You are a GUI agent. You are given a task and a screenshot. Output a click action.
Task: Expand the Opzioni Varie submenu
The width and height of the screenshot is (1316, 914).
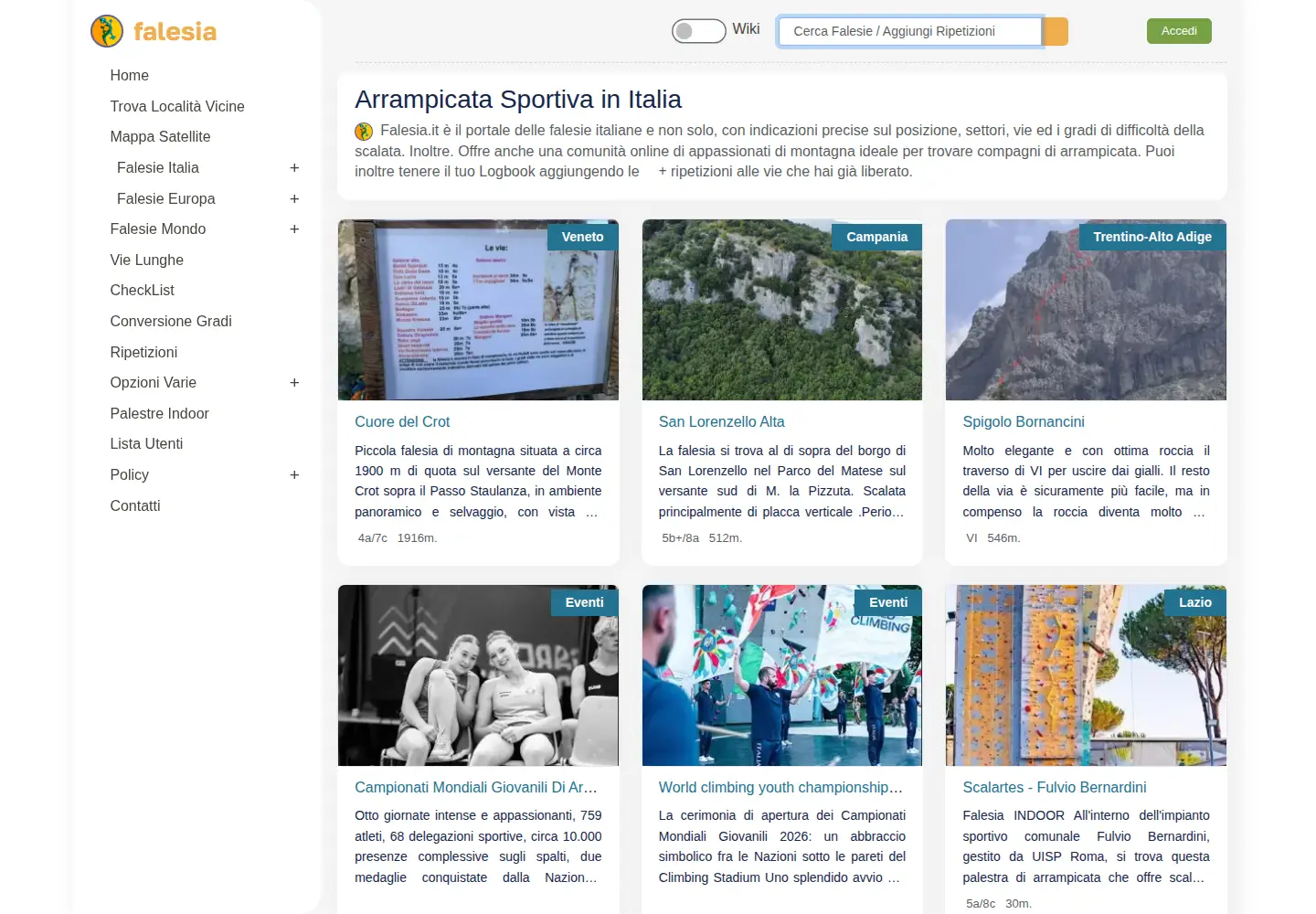tap(294, 383)
